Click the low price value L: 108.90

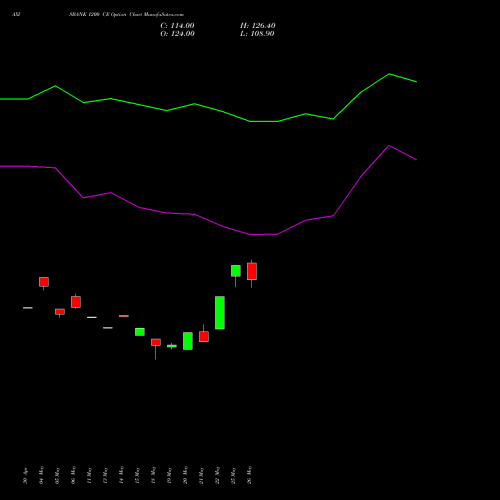257,34
